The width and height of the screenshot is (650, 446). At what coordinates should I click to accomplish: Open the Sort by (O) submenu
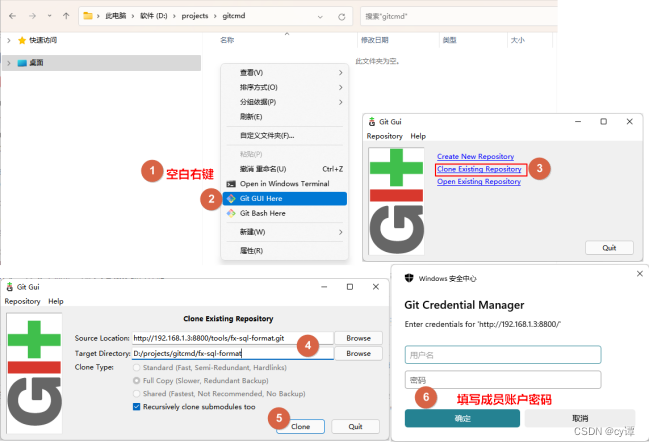click(x=285, y=87)
